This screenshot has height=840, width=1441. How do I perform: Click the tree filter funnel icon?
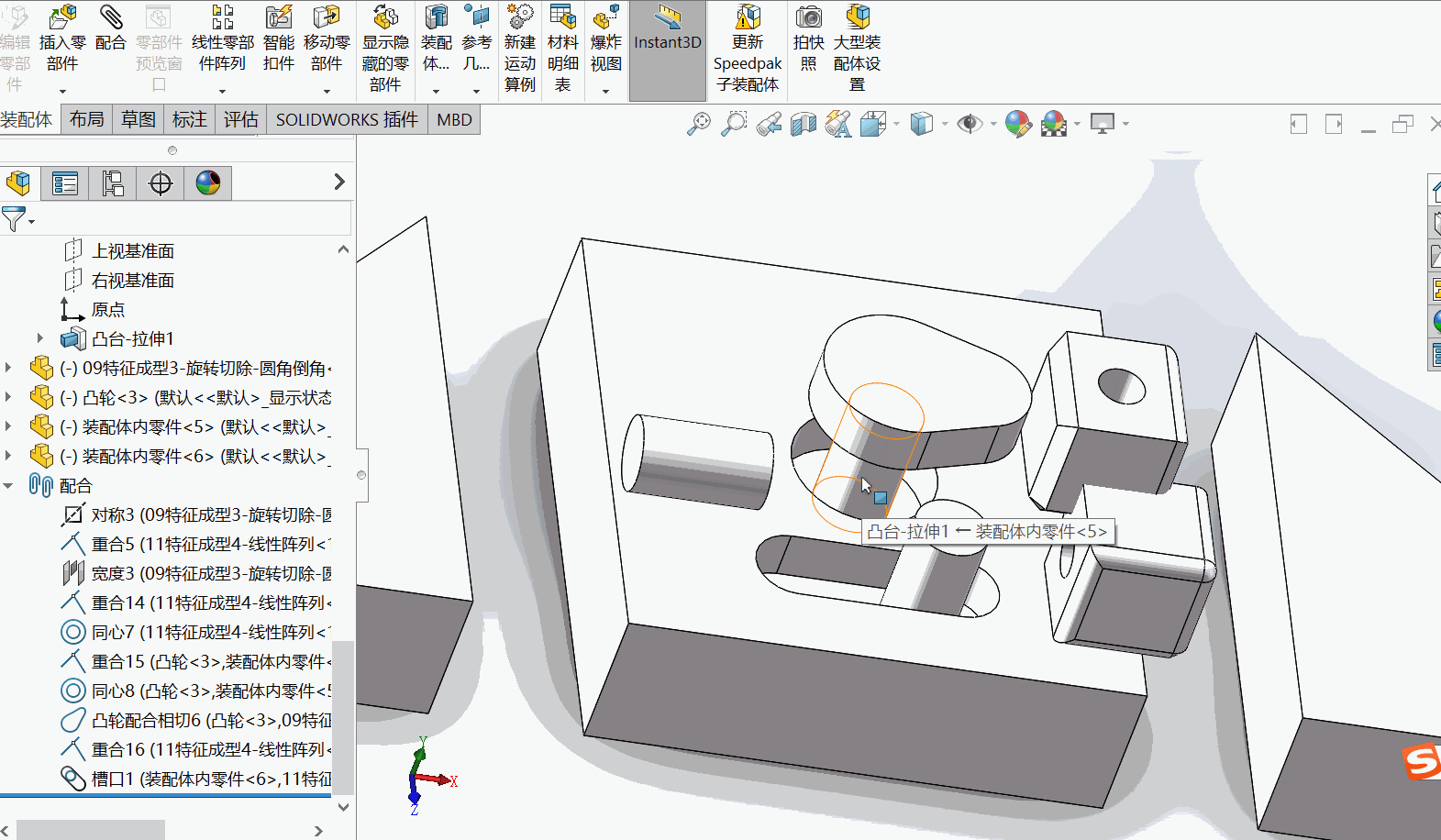click(14, 219)
